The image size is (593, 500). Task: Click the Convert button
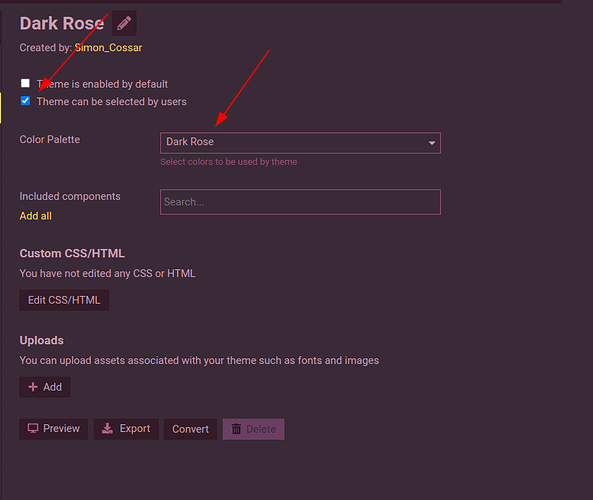190,429
